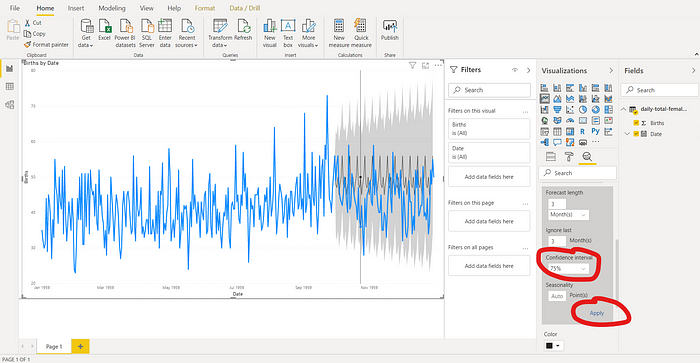Create a New measure
The image size is (700, 363).
click(339, 33)
